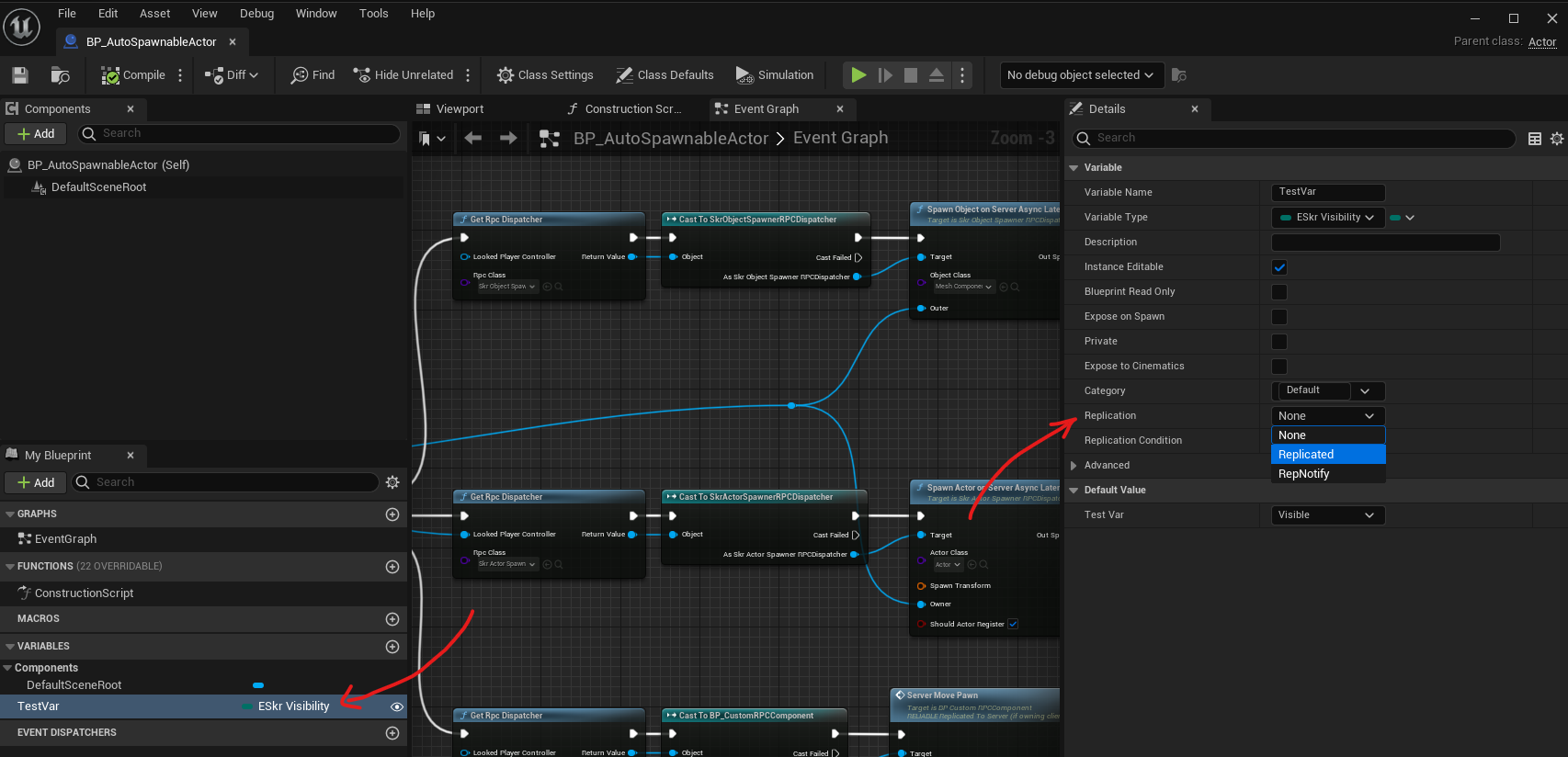Viewport: 1568px width, 757px height.
Task: Switch to Construction Script tab
Action: [625, 109]
